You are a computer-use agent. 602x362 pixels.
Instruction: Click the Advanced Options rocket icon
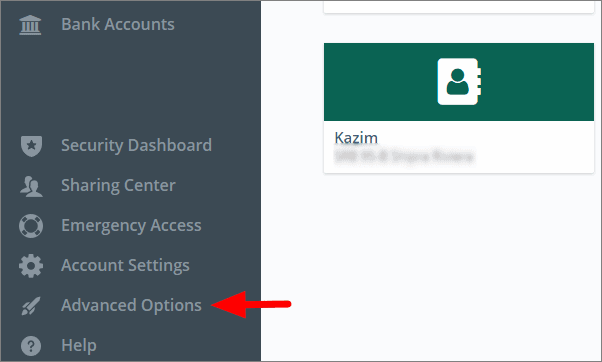pos(31,306)
